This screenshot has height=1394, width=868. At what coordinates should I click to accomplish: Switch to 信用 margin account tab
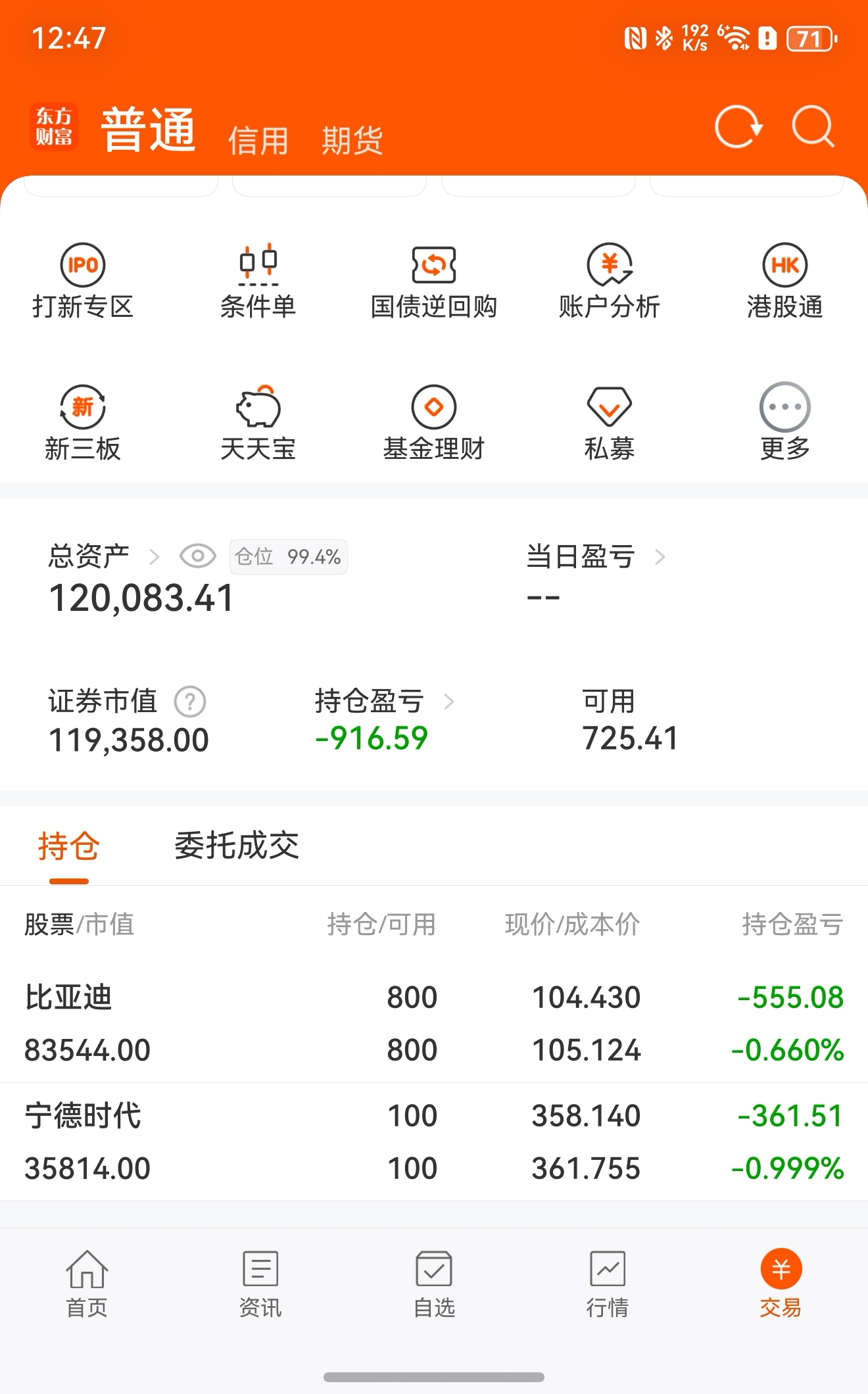[x=258, y=141]
